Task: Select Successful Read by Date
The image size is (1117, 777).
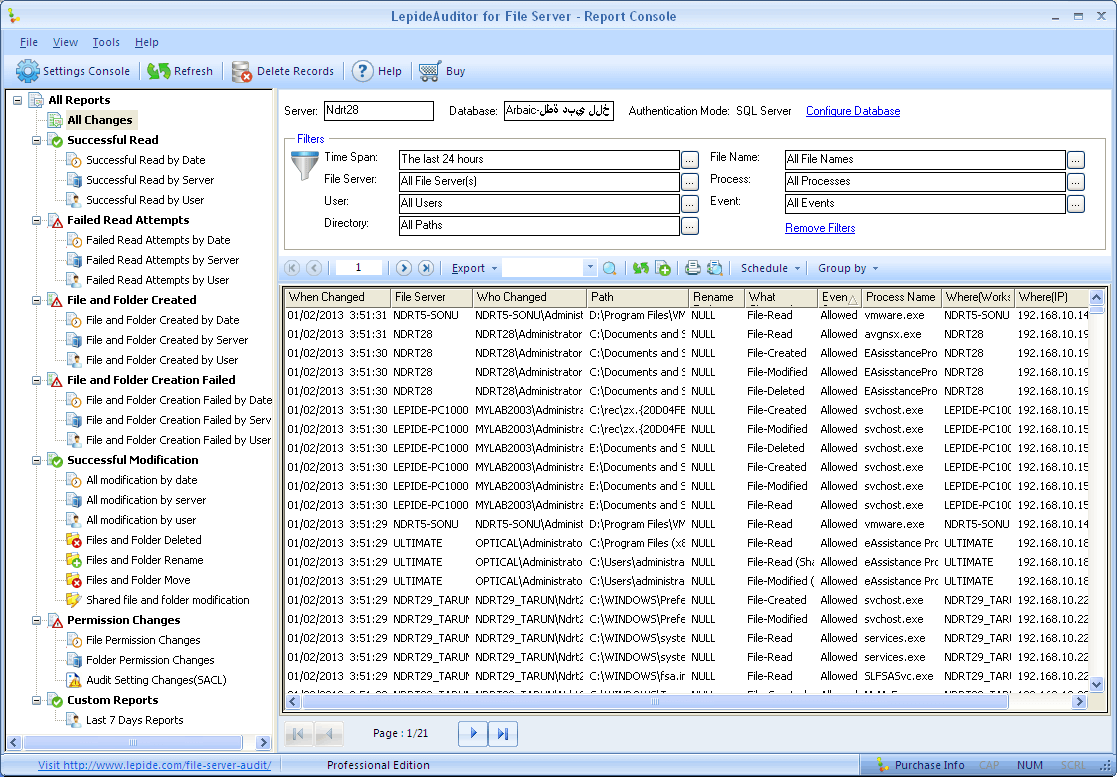Action: coord(145,160)
